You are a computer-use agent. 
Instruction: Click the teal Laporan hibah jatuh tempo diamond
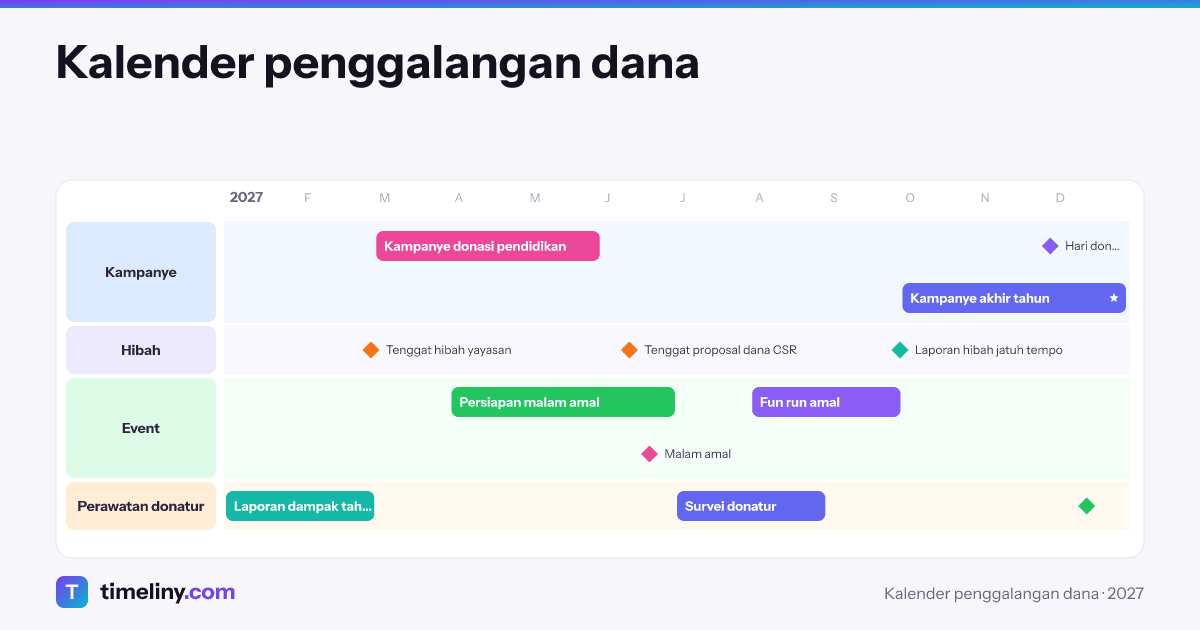point(900,350)
